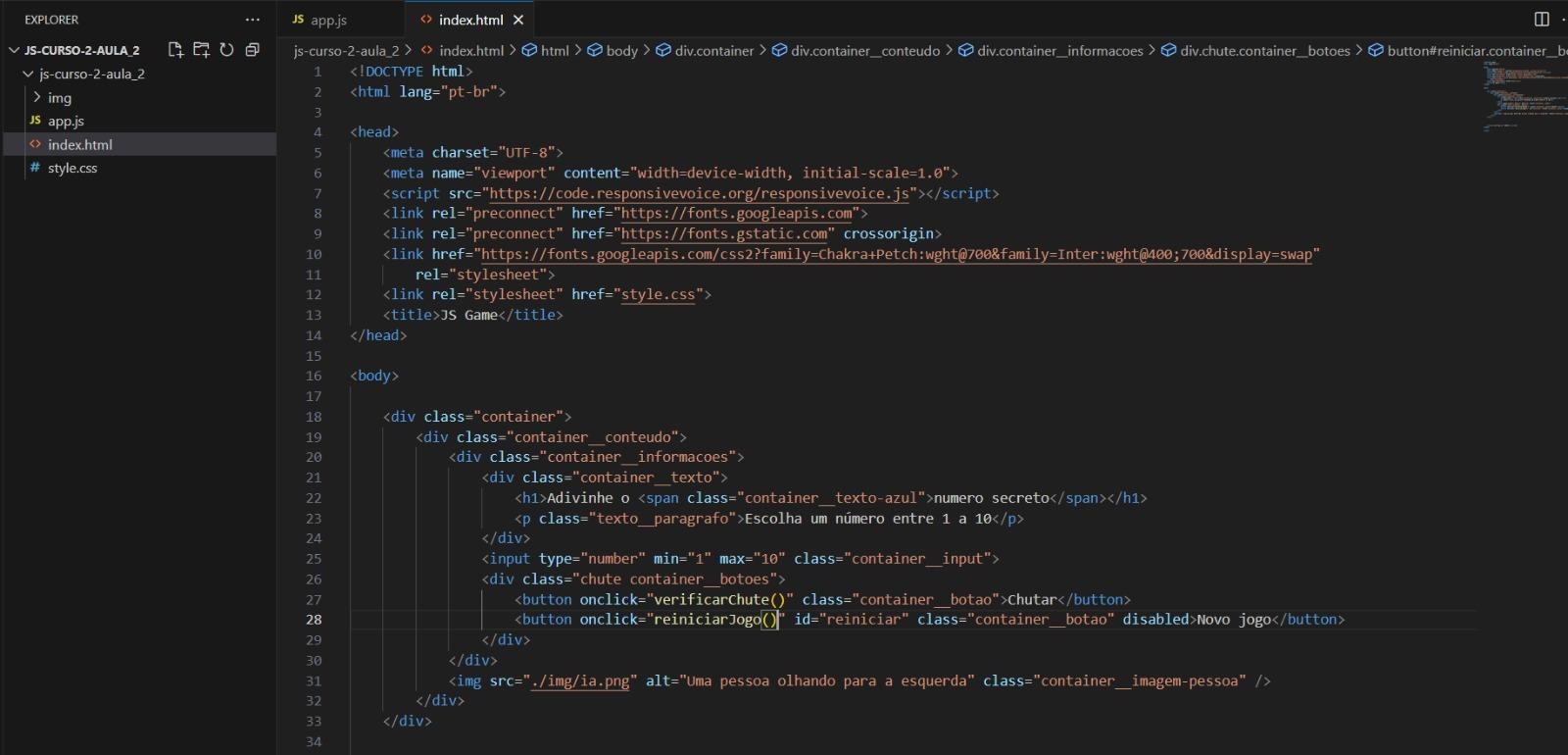Image resolution: width=1568 pixels, height=755 pixels.
Task: Click the hash icon beside style.css in Explorer
Action: pyautogui.click(x=35, y=168)
